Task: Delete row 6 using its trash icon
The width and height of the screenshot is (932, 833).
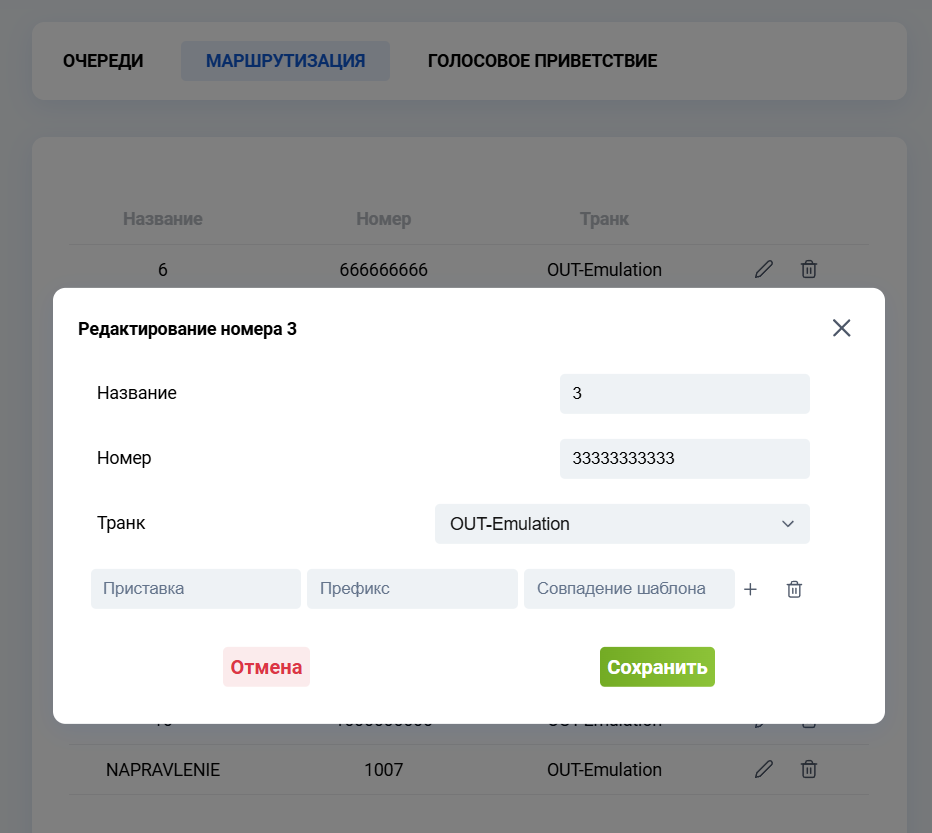Action: [809, 269]
